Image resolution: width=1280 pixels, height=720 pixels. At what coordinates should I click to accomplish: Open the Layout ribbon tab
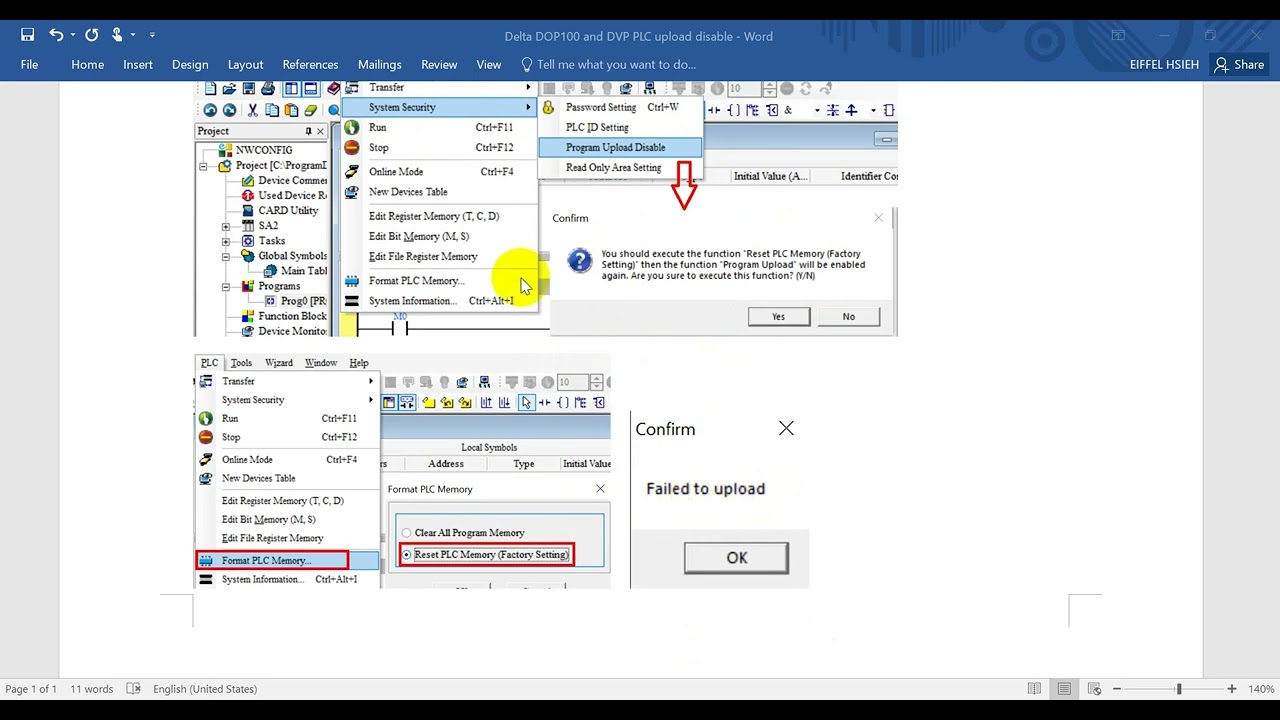(245, 64)
